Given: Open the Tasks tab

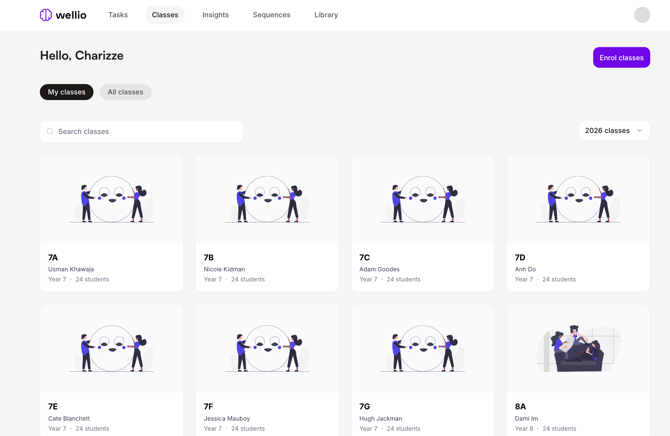Looking at the screenshot, I should pos(118,15).
